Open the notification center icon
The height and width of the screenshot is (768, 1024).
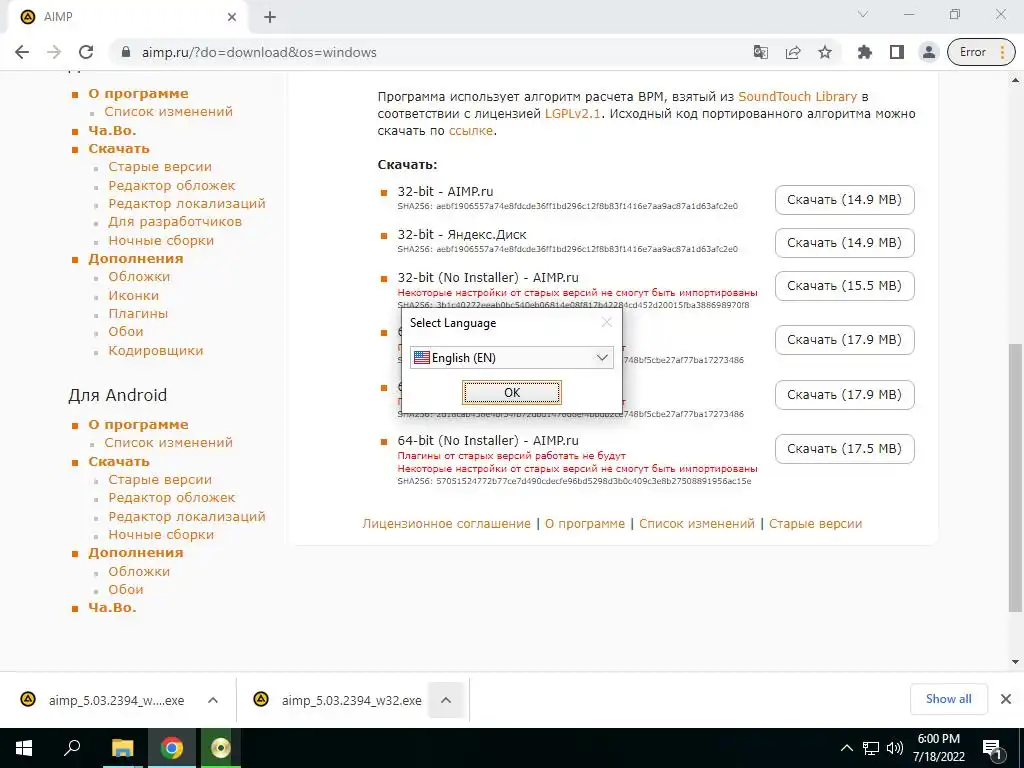[992, 750]
